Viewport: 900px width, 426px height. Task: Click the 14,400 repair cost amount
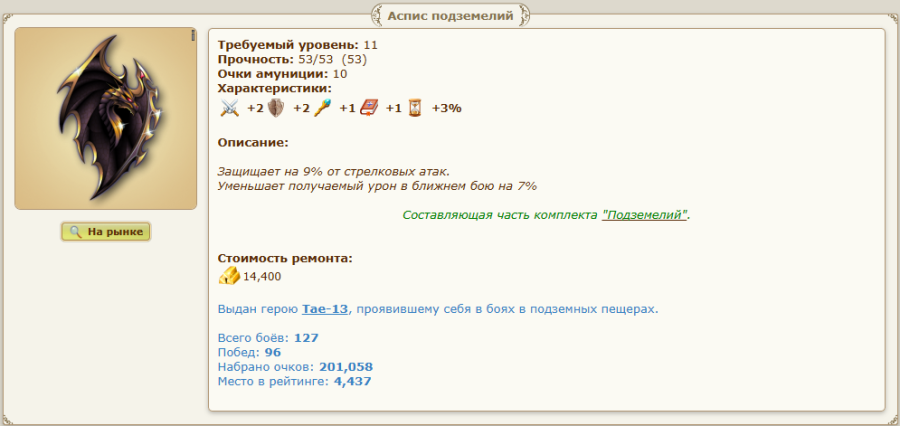262,277
